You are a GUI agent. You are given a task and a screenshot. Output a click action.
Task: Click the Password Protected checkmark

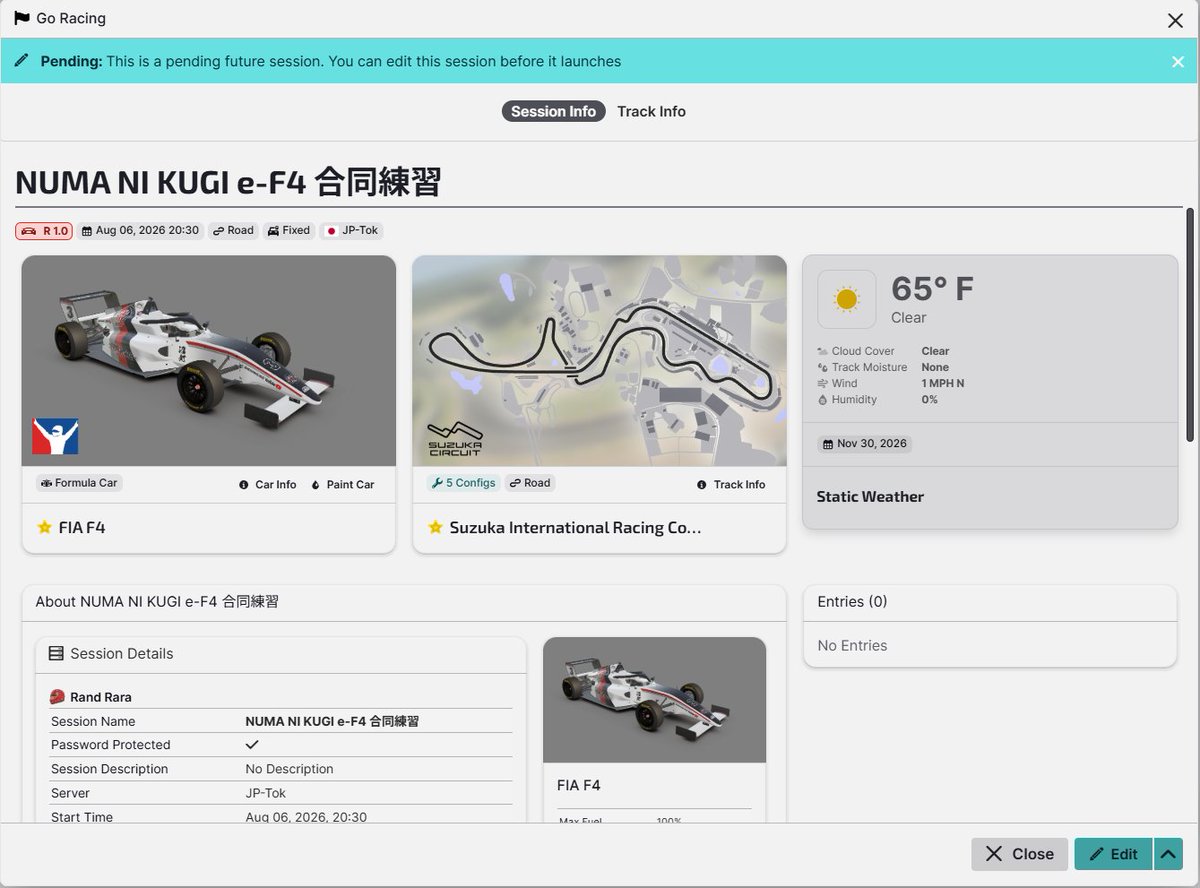[x=252, y=745]
